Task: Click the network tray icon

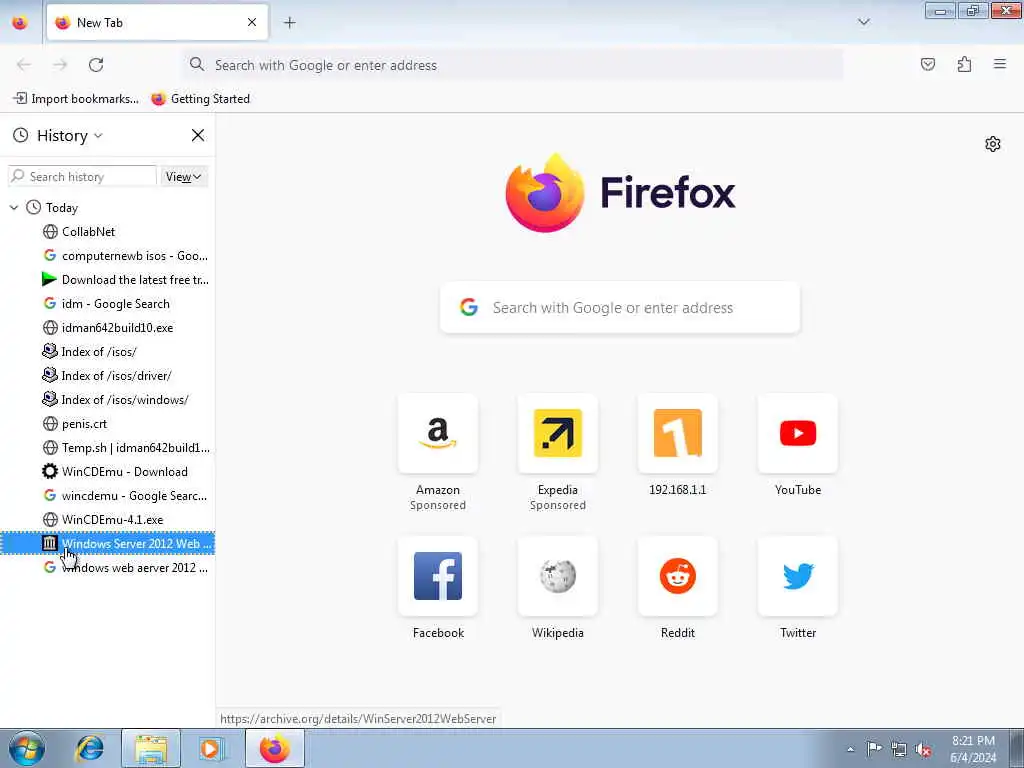Action: point(899,749)
